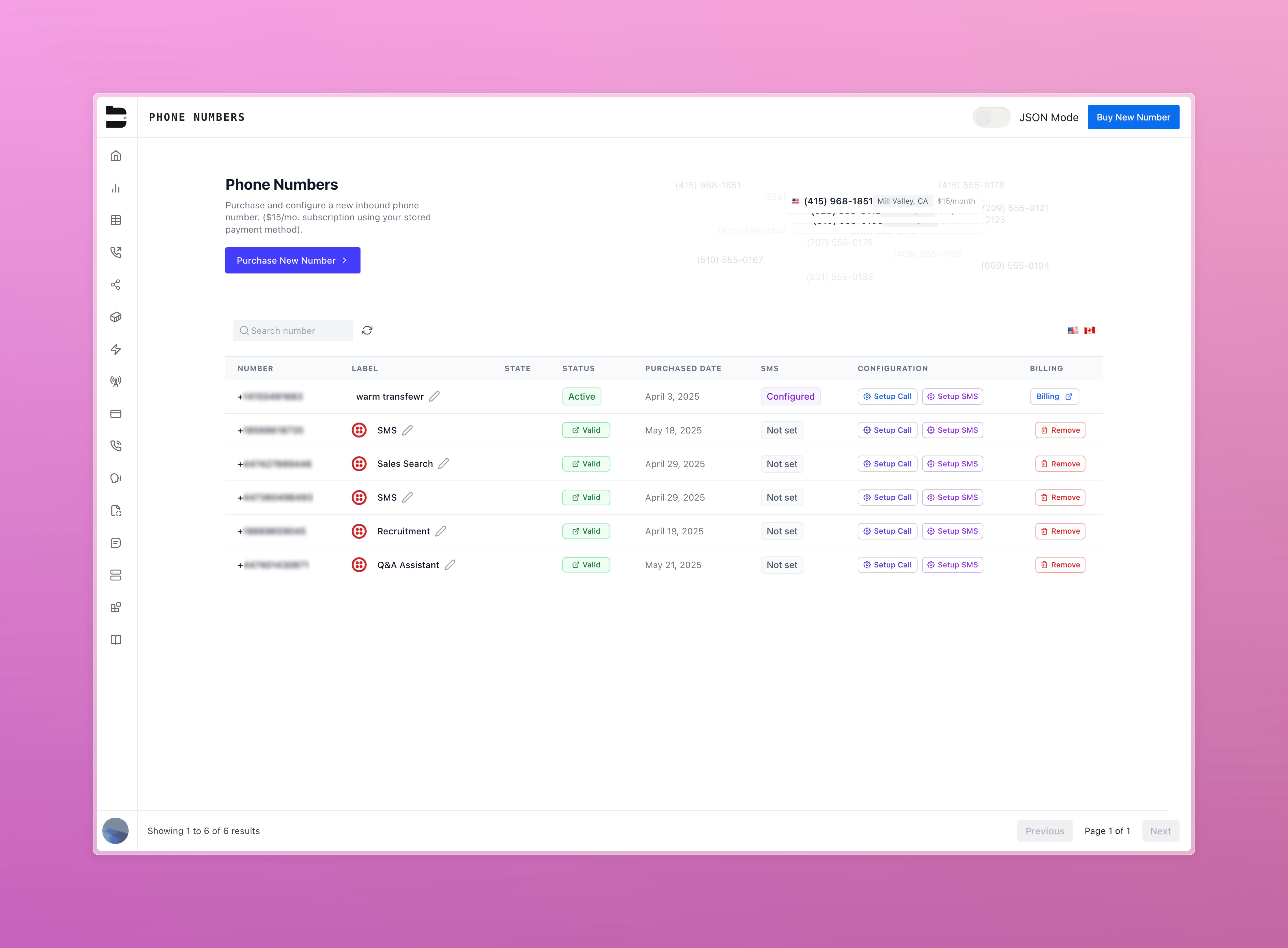The height and width of the screenshot is (948, 1288).
Task: Remove the Recruitment number
Action: pyautogui.click(x=1060, y=531)
